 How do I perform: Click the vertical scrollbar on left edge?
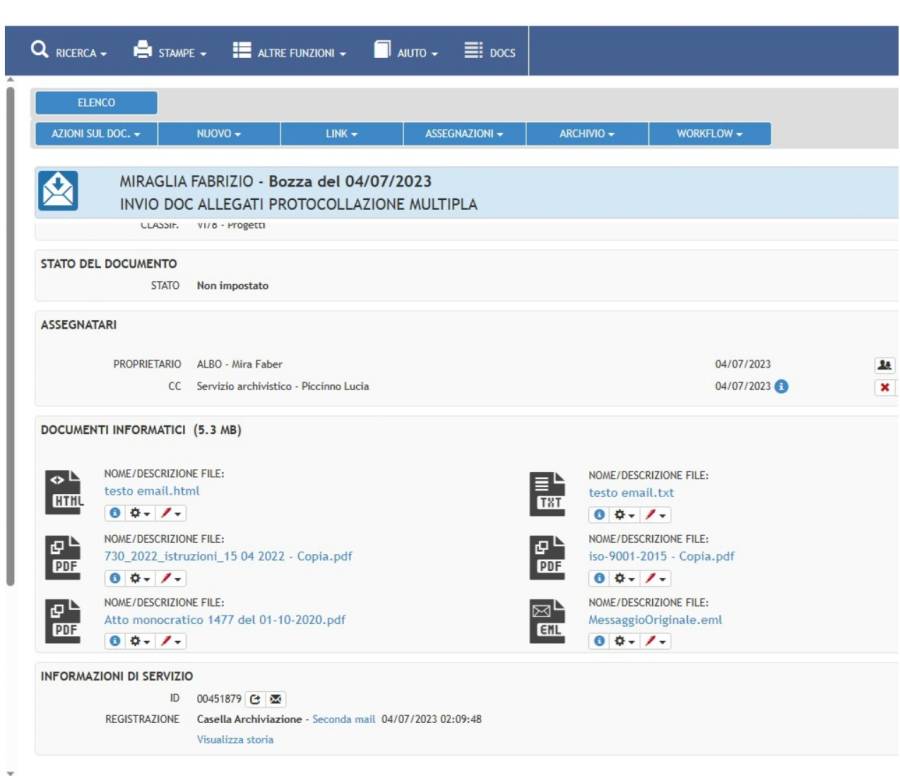click(x=11, y=330)
